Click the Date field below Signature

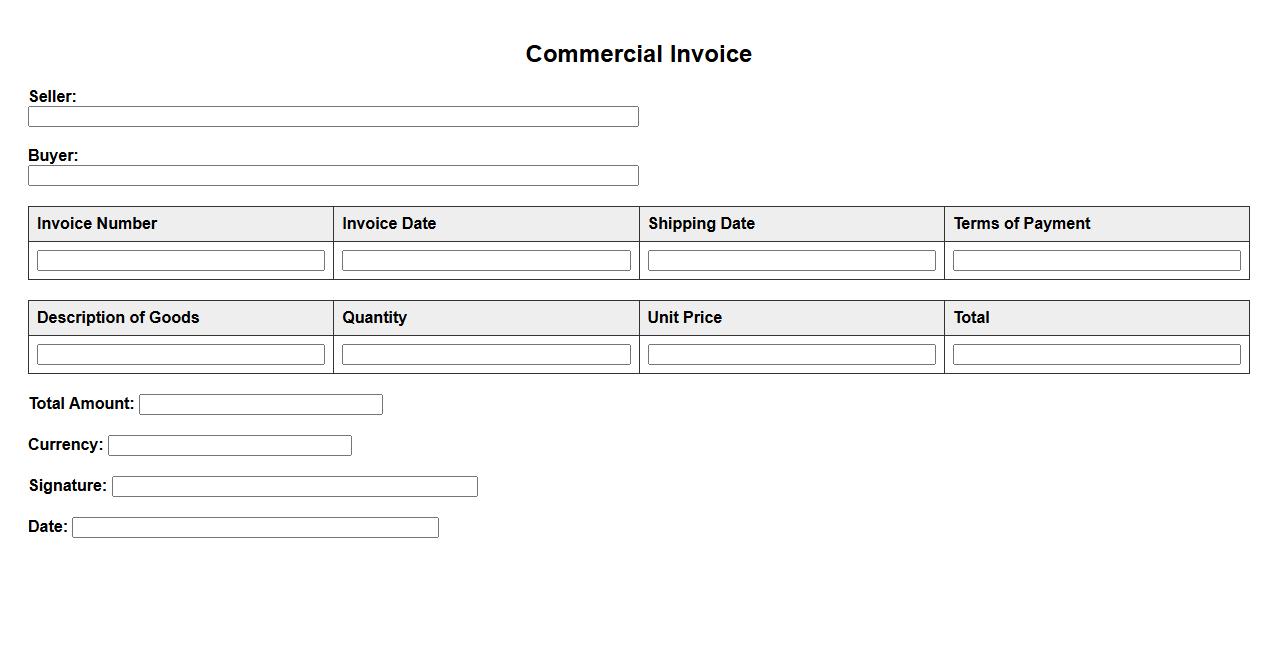[255, 528]
